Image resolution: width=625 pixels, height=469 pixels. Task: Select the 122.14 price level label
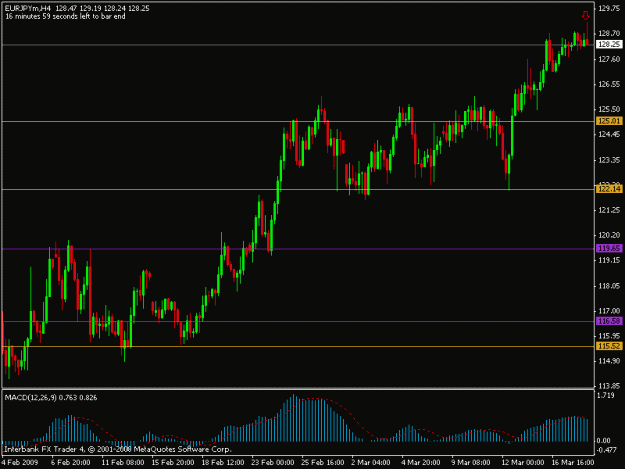(609, 189)
